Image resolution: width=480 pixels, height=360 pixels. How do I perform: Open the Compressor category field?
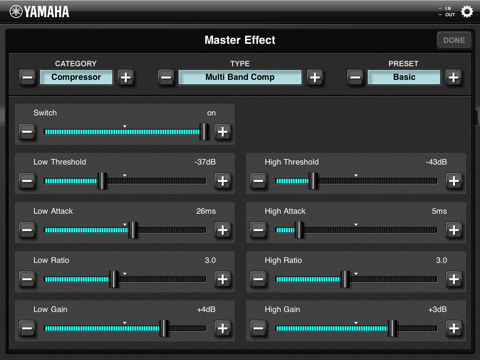(x=76, y=77)
